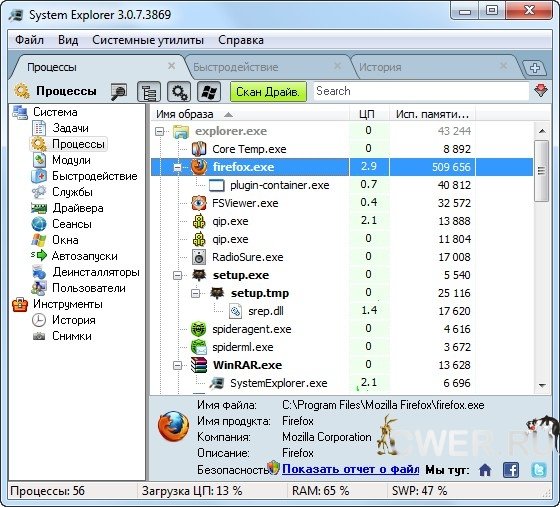This screenshot has width=560, height=507.
Task: Click the blue home icon
Action: (x=485, y=470)
